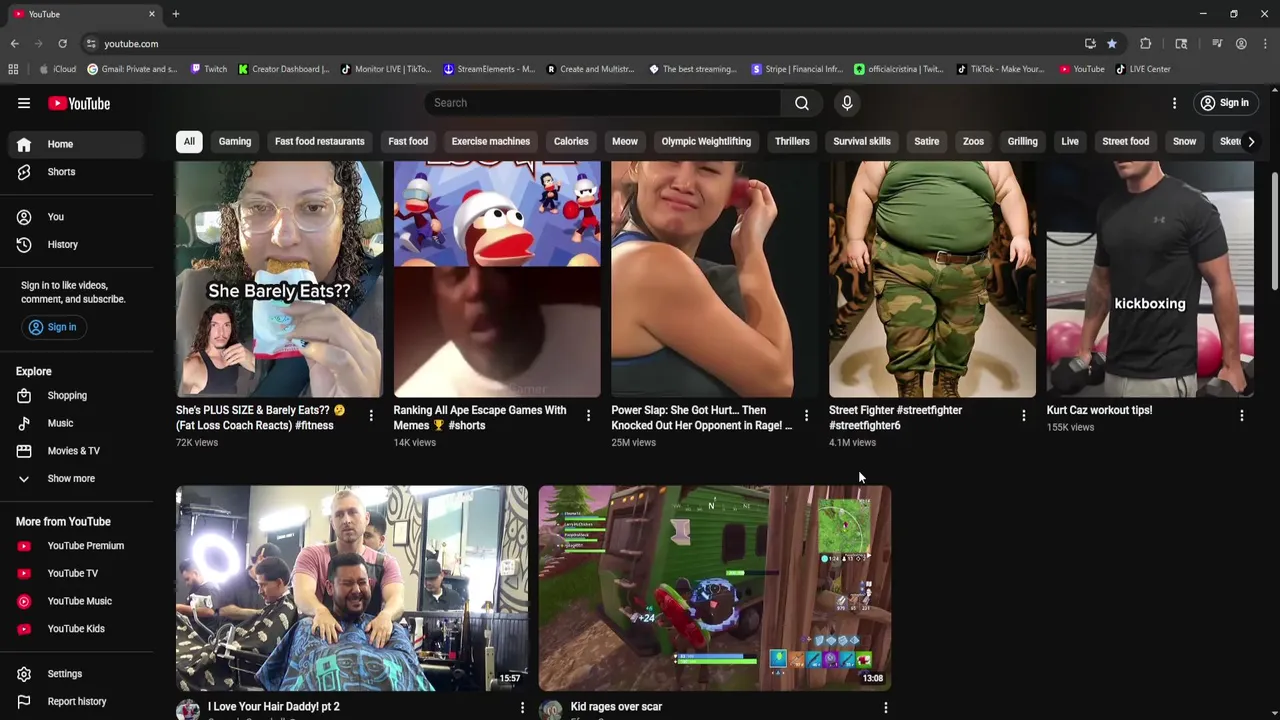Viewport: 1280px width, 720px height.
Task: Click the browser address bar
Action: (580, 44)
